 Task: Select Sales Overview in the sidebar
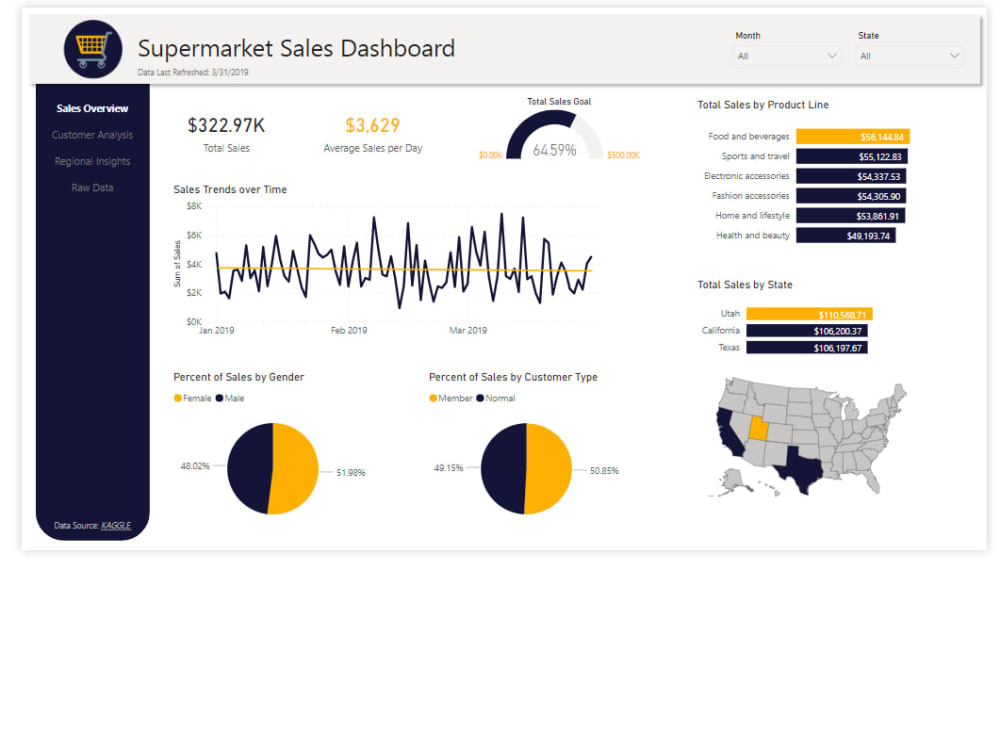click(x=91, y=108)
